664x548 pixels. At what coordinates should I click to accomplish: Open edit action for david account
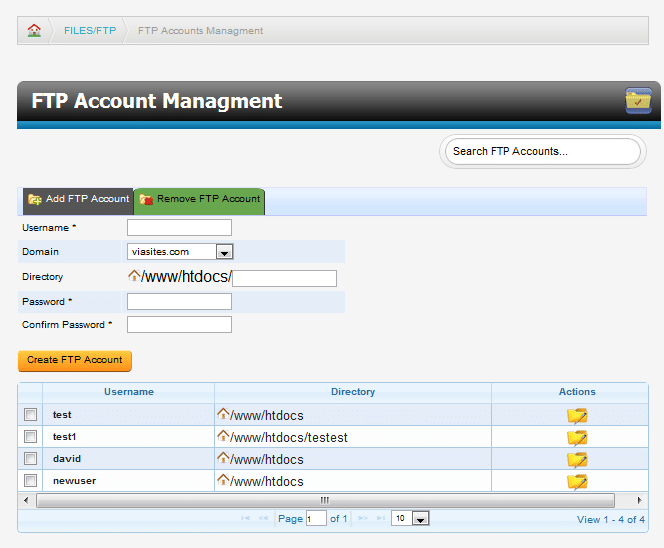click(577, 459)
